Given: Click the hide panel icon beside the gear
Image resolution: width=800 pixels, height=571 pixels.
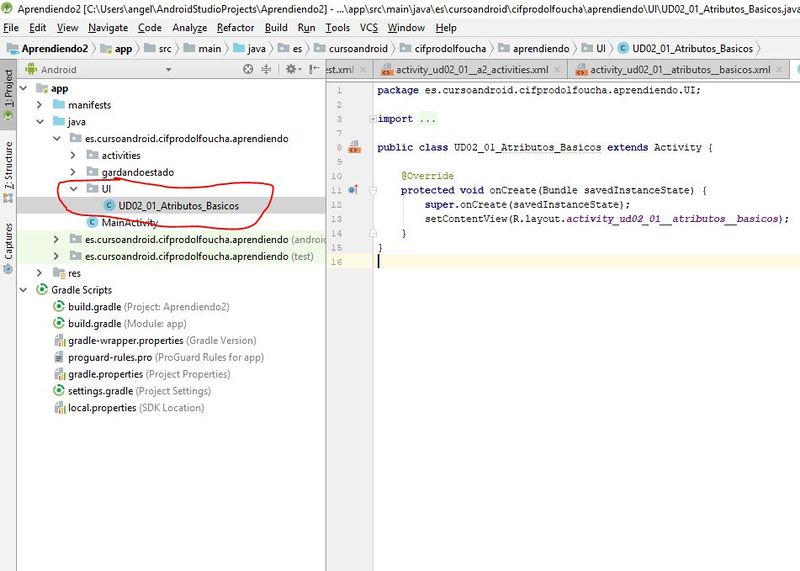Looking at the screenshot, I should point(314,69).
